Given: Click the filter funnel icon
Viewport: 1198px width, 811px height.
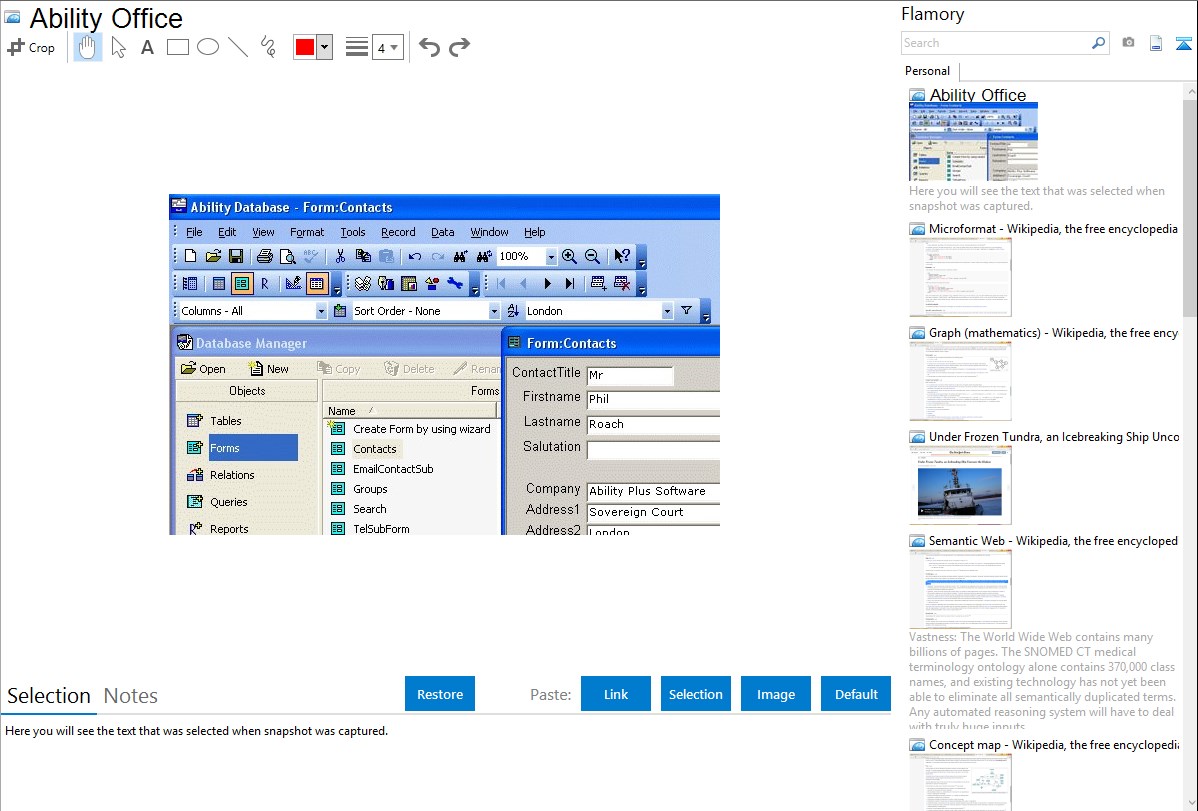Looking at the screenshot, I should click(x=686, y=310).
